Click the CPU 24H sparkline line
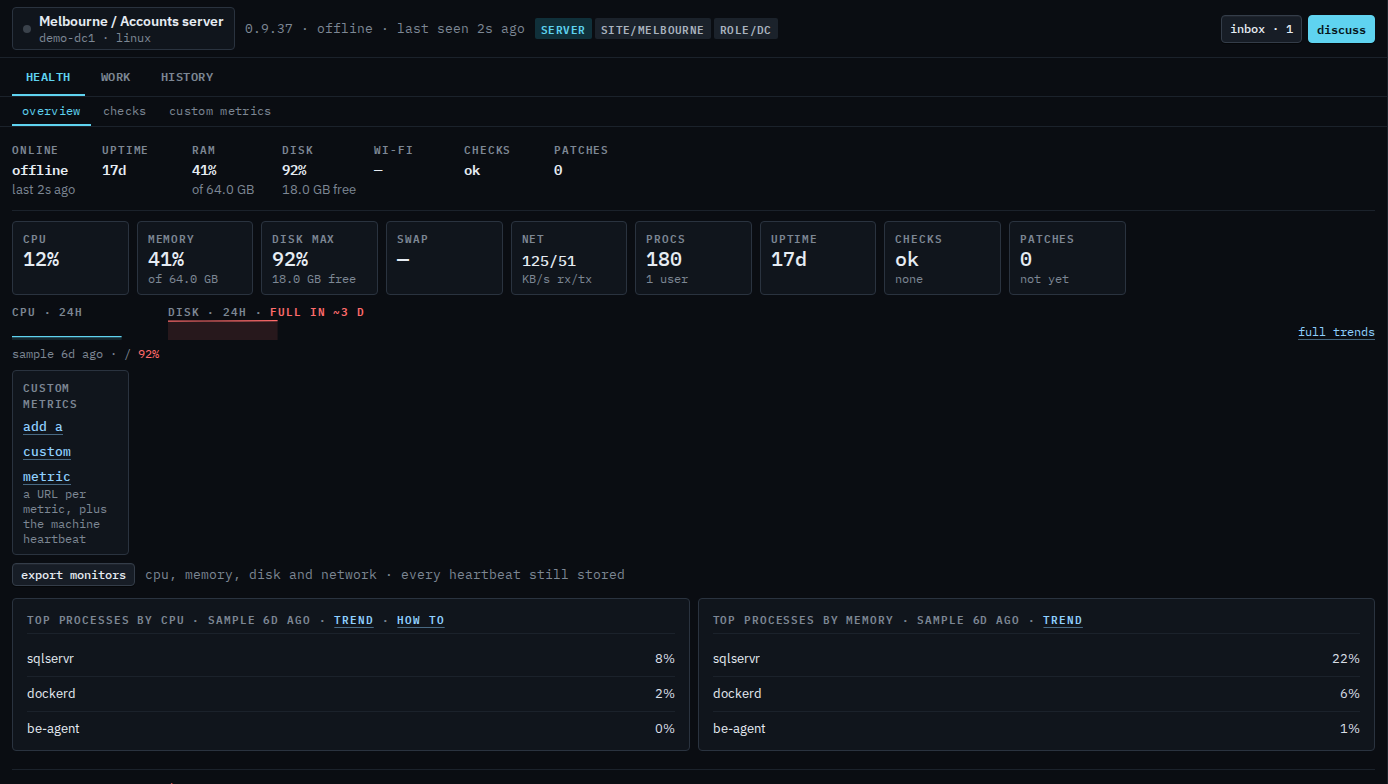The image size is (1388, 784). click(67, 337)
